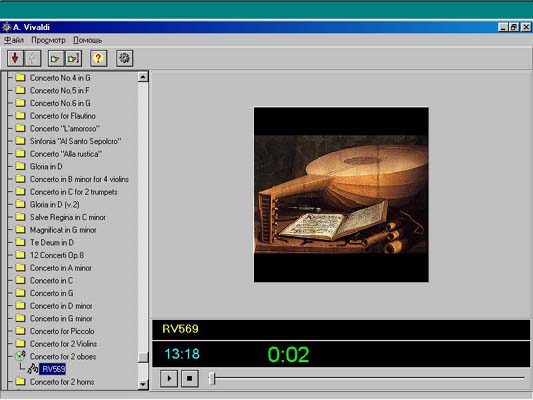Open the Файл menu

click(x=14, y=40)
